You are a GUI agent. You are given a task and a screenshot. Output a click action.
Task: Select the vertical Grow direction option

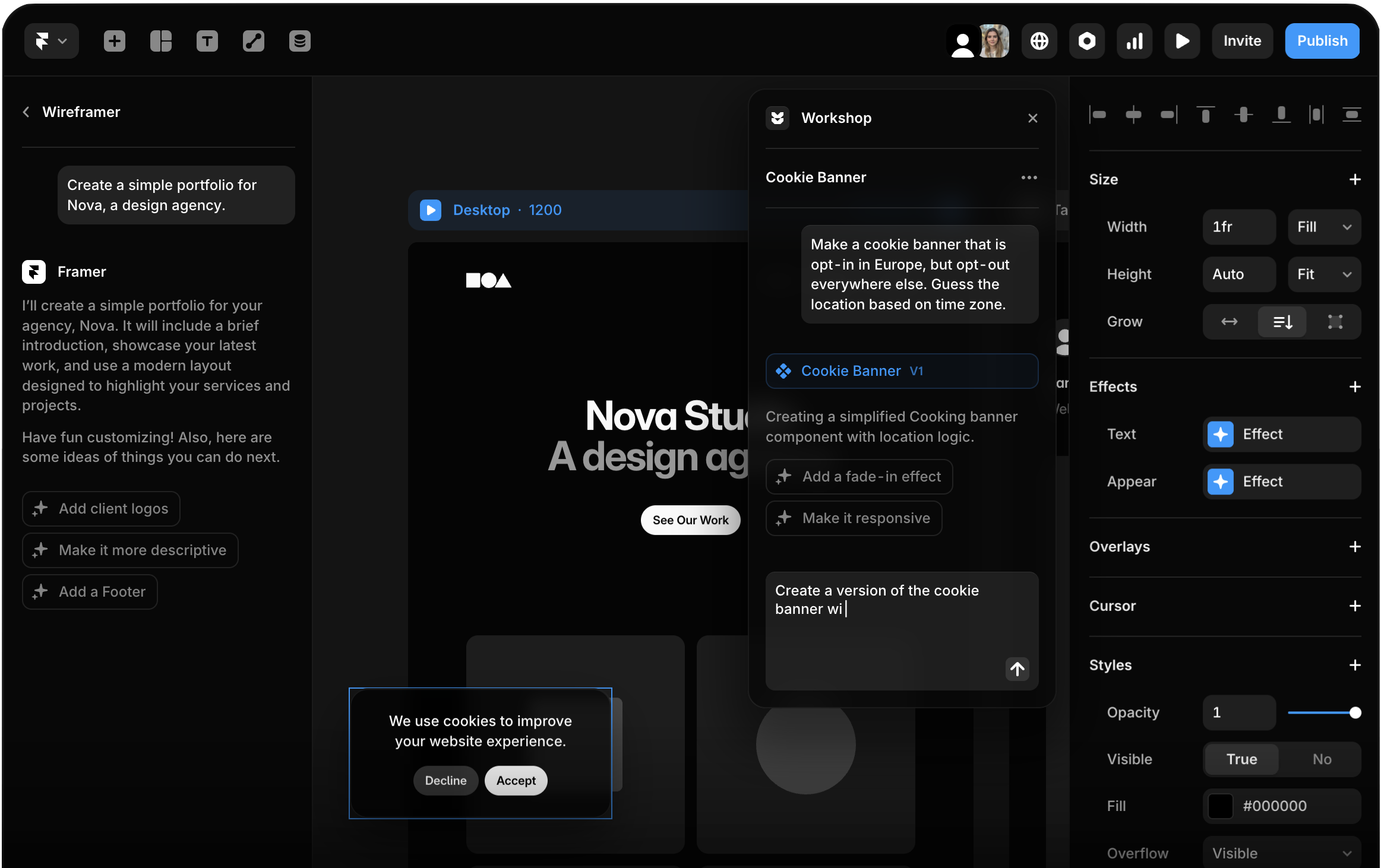click(x=1282, y=322)
